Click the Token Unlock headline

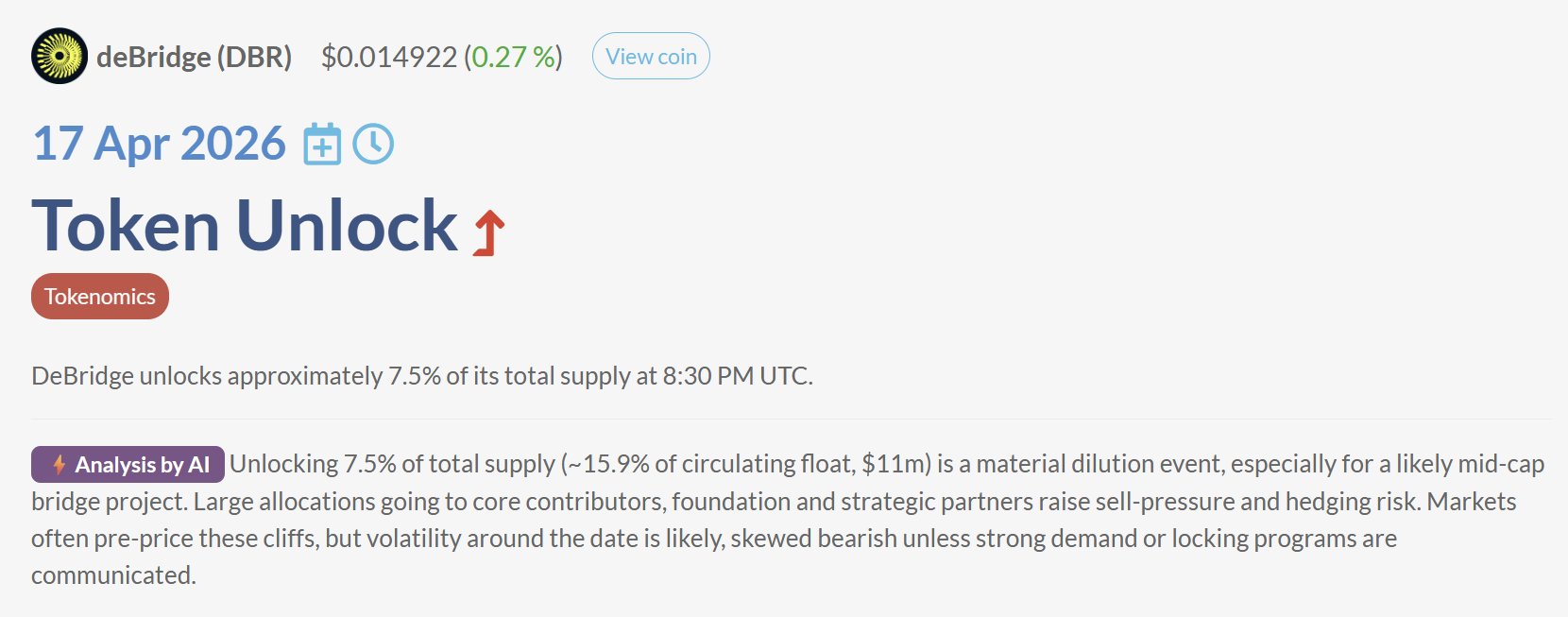point(245,227)
